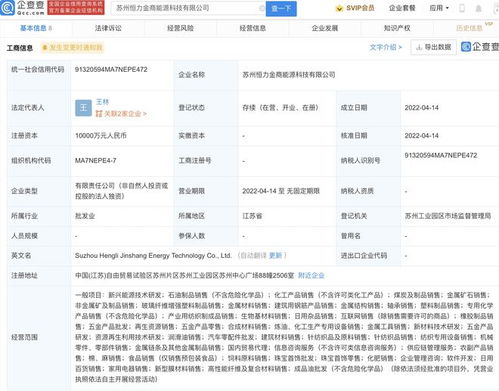Select English name Suzhou Hengli Jinshang Energy Technology
Screen dimensions: 499x391
153,256
